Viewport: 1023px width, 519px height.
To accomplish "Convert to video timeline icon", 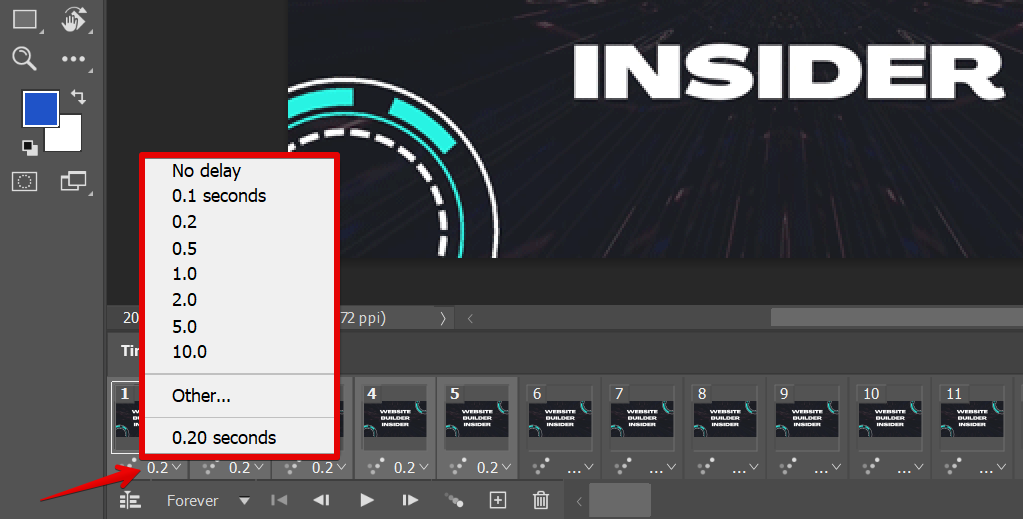I will tap(130, 500).
